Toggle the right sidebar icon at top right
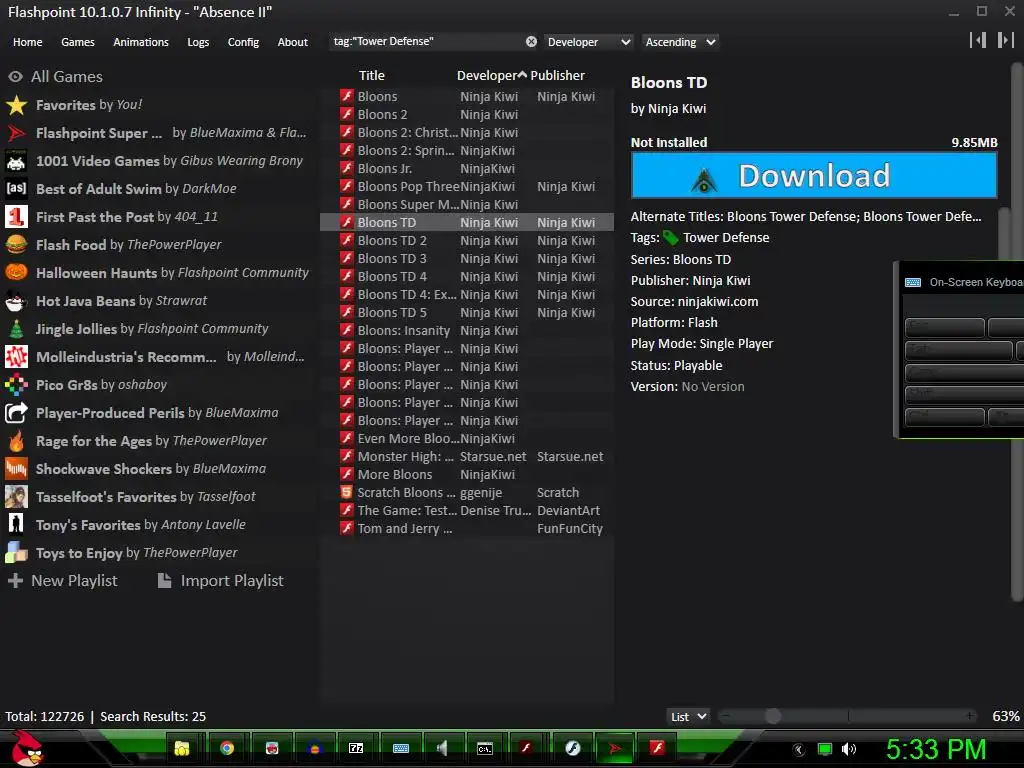 1006,40
